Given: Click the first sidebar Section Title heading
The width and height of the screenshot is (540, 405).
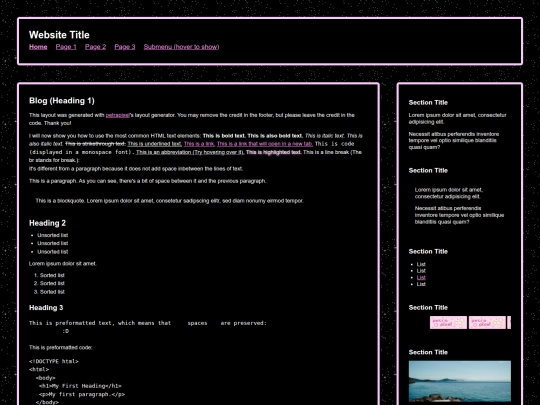Looking at the screenshot, I should [x=428, y=103].
